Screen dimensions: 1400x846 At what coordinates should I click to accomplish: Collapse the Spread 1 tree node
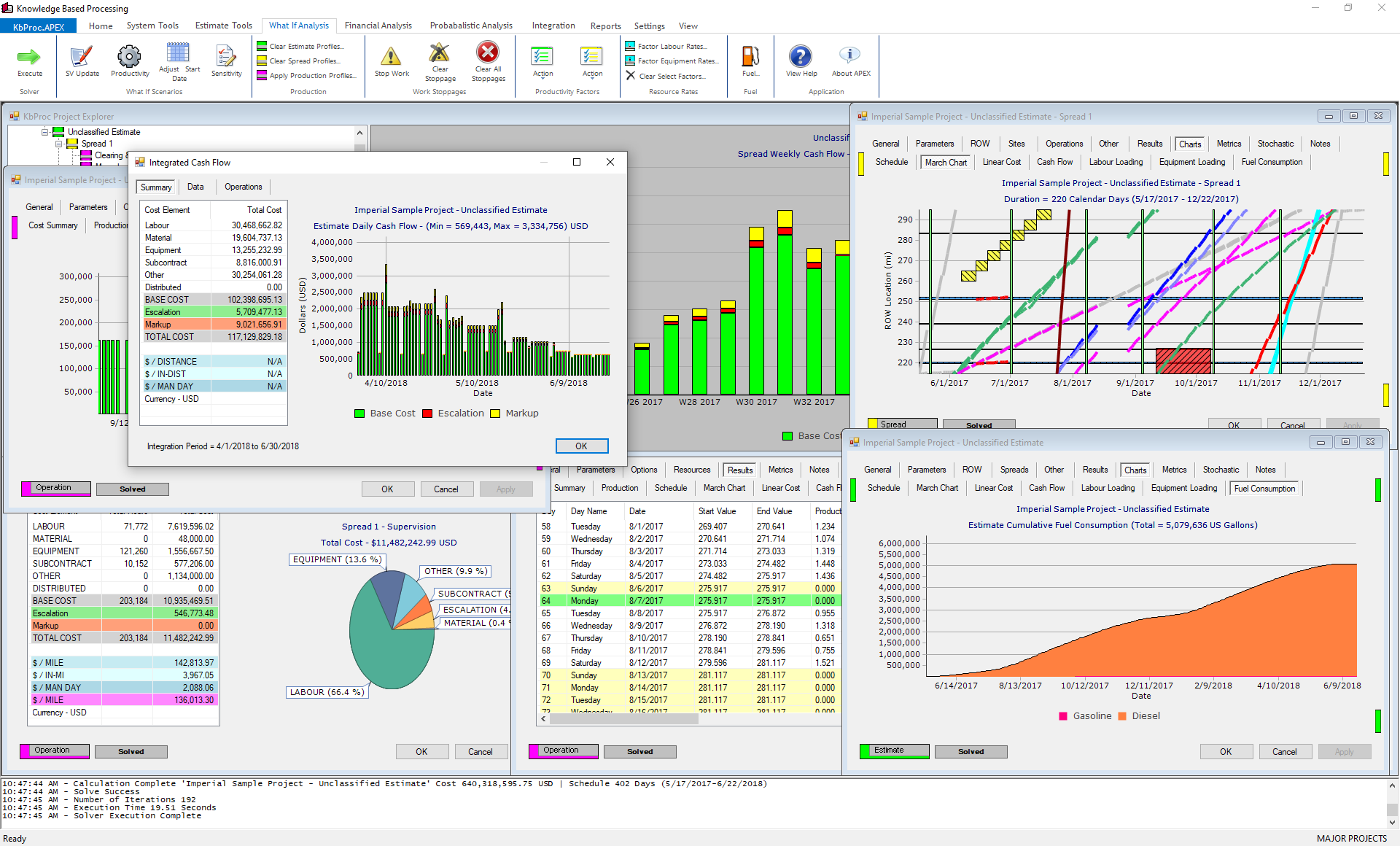coord(59,144)
